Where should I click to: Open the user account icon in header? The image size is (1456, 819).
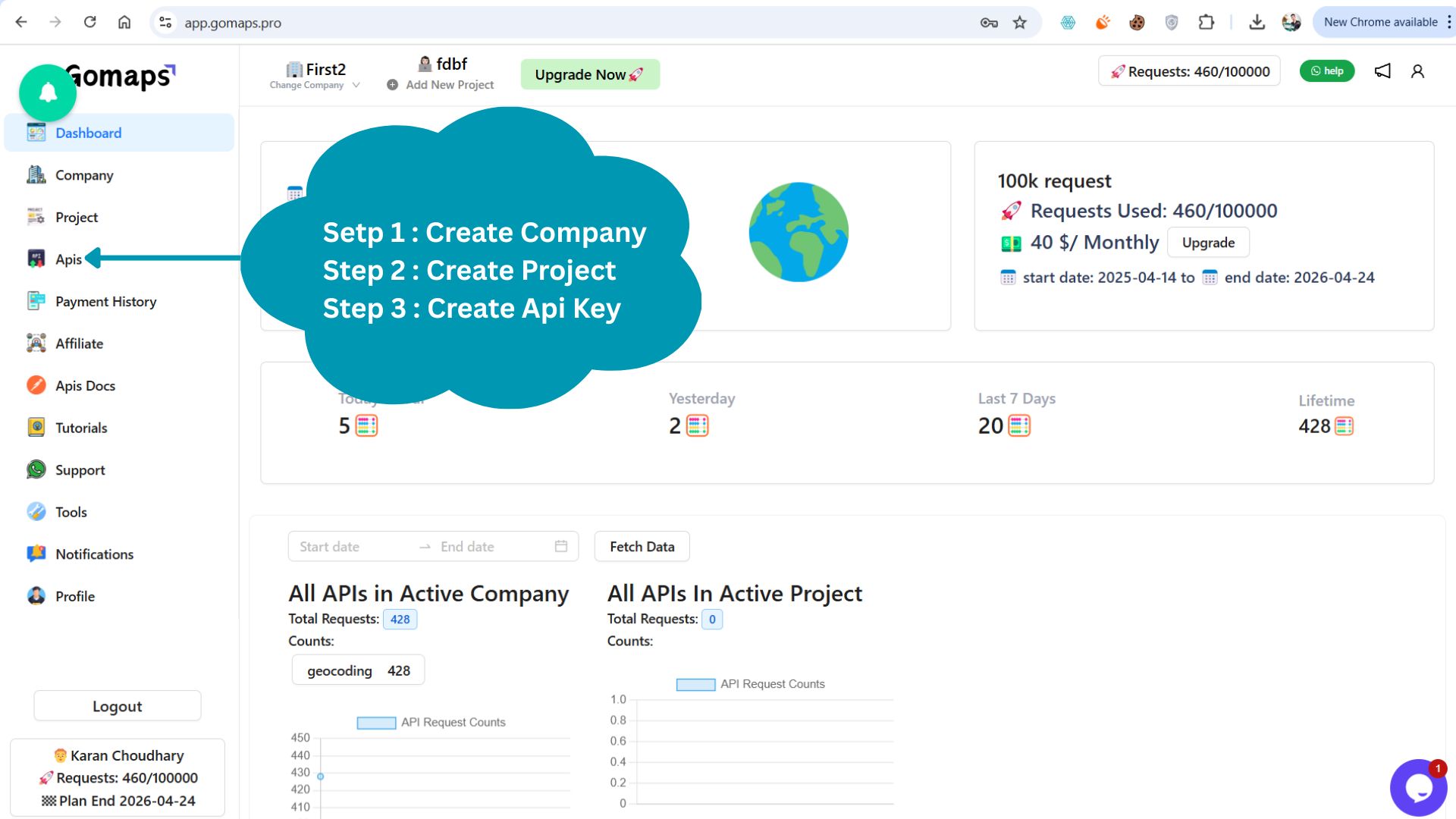tap(1417, 71)
